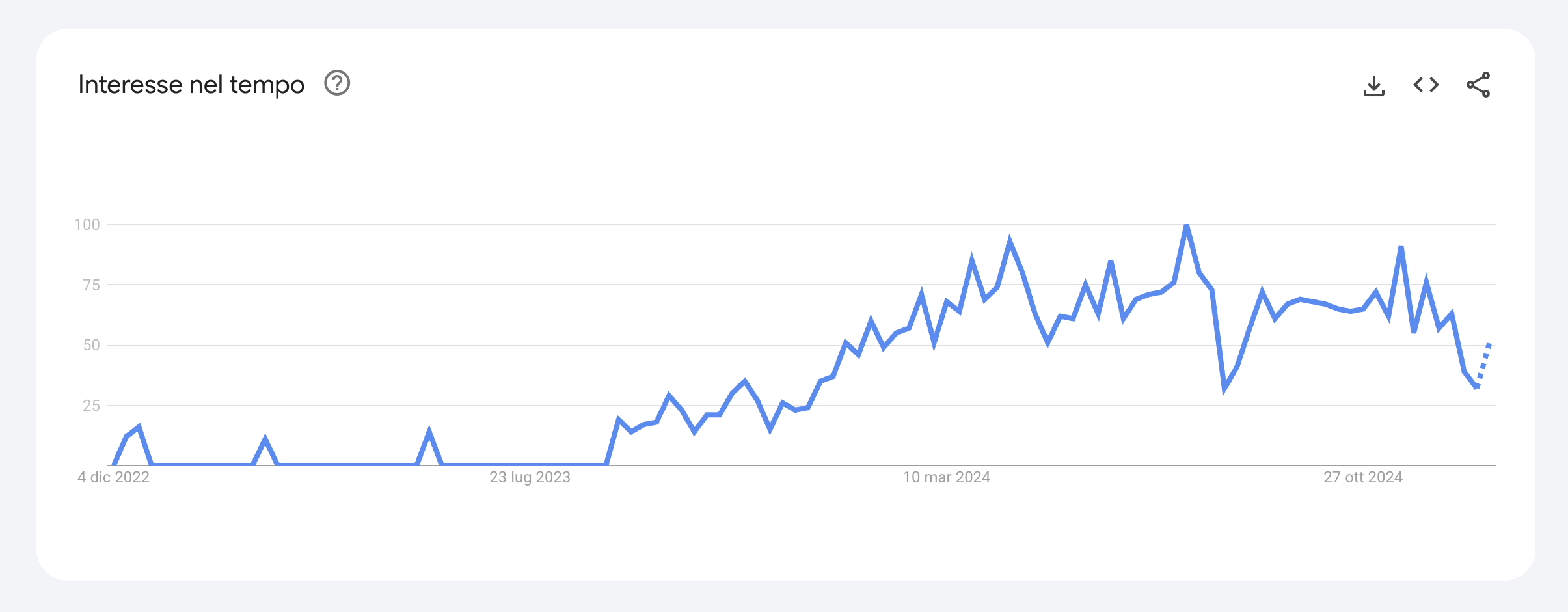Click the "Interesse nel tempo" title
The width and height of the screenshot is (1568, 612).
[x=191, y=85]
